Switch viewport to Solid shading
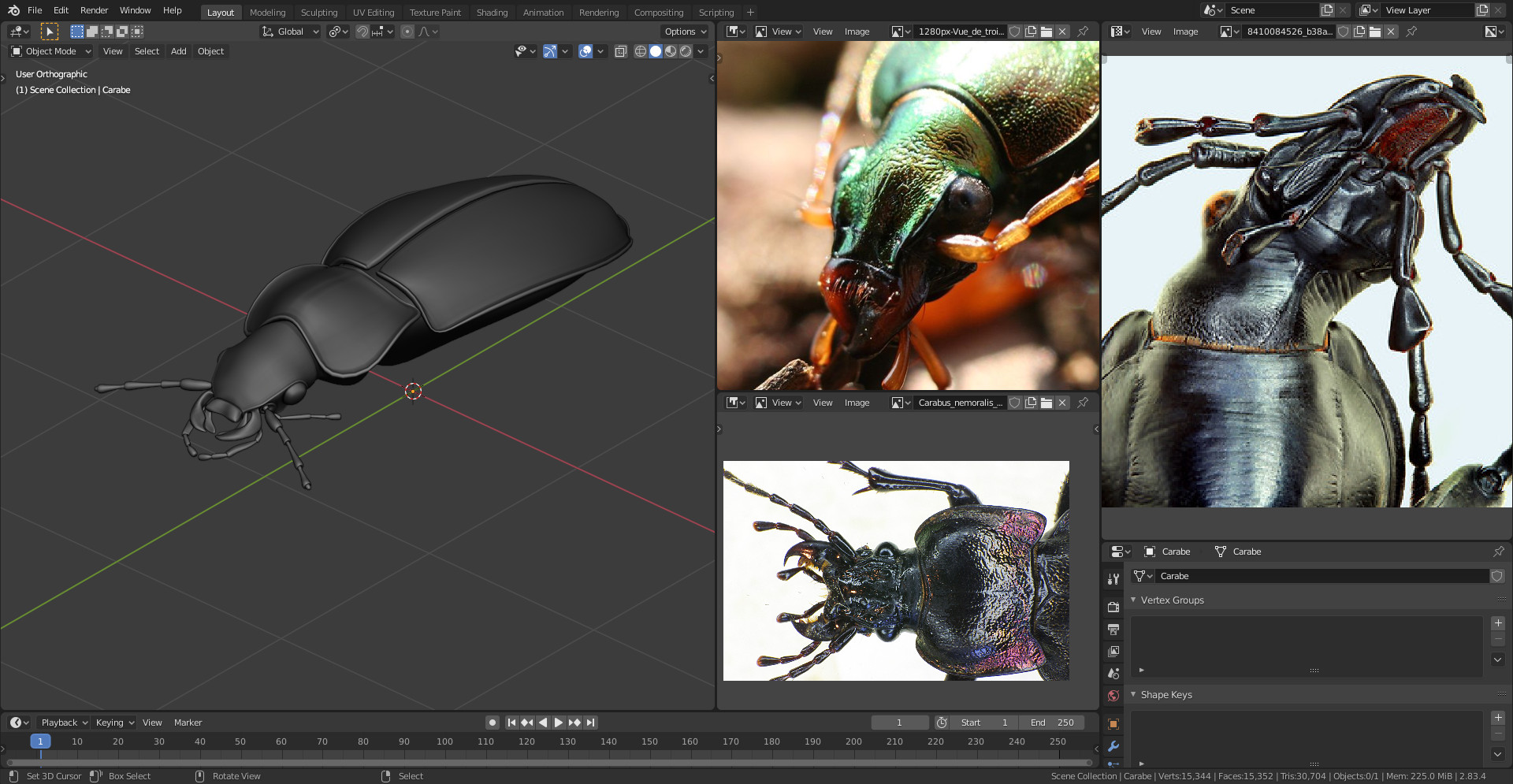Viewport: 1513px width, 784px height. [x=656, y=51]
